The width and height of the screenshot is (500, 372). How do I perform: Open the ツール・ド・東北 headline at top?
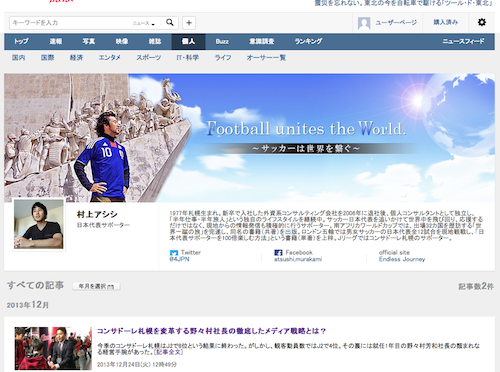[403, 3]
